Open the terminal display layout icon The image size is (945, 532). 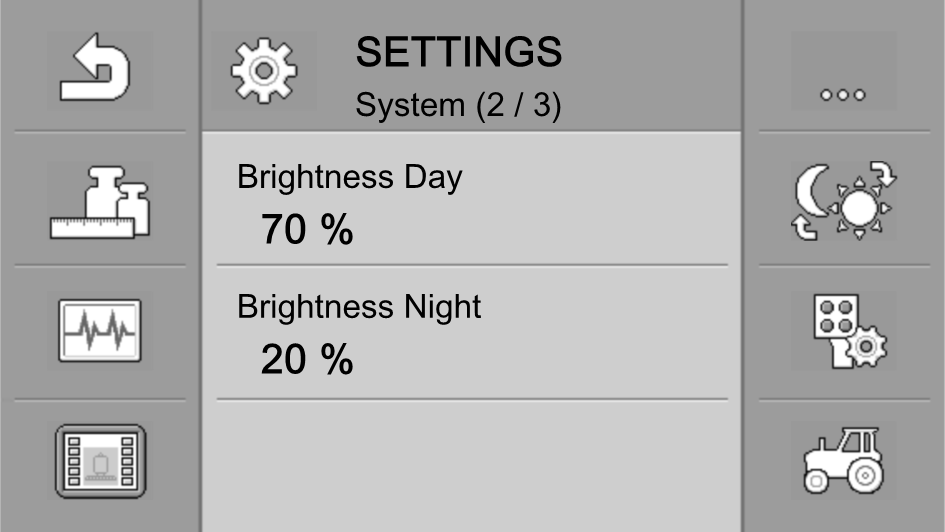point(99,461)
